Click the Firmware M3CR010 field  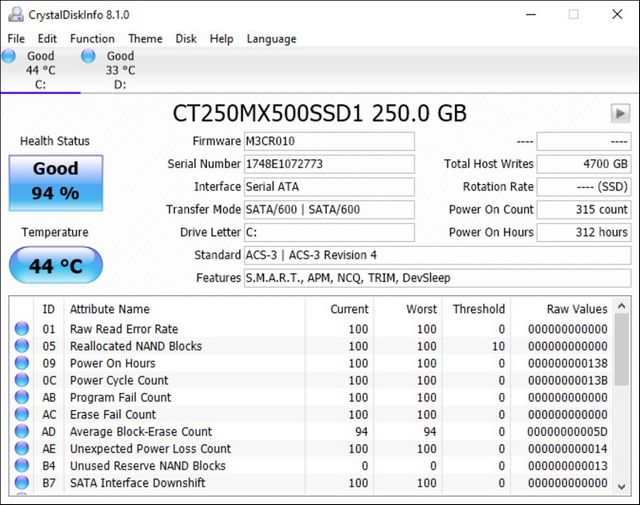click(x=329, y=141)
